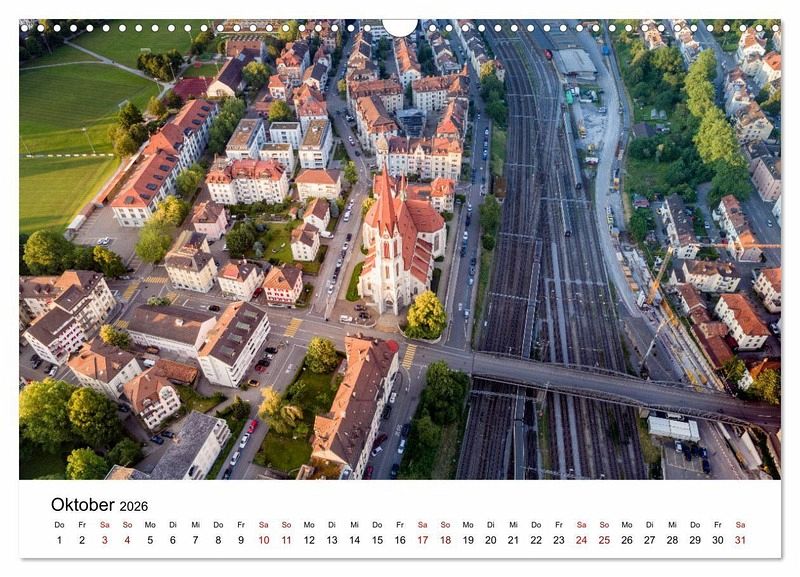
Task: Select Sunday date 11
Action: (x=286, y=540)
